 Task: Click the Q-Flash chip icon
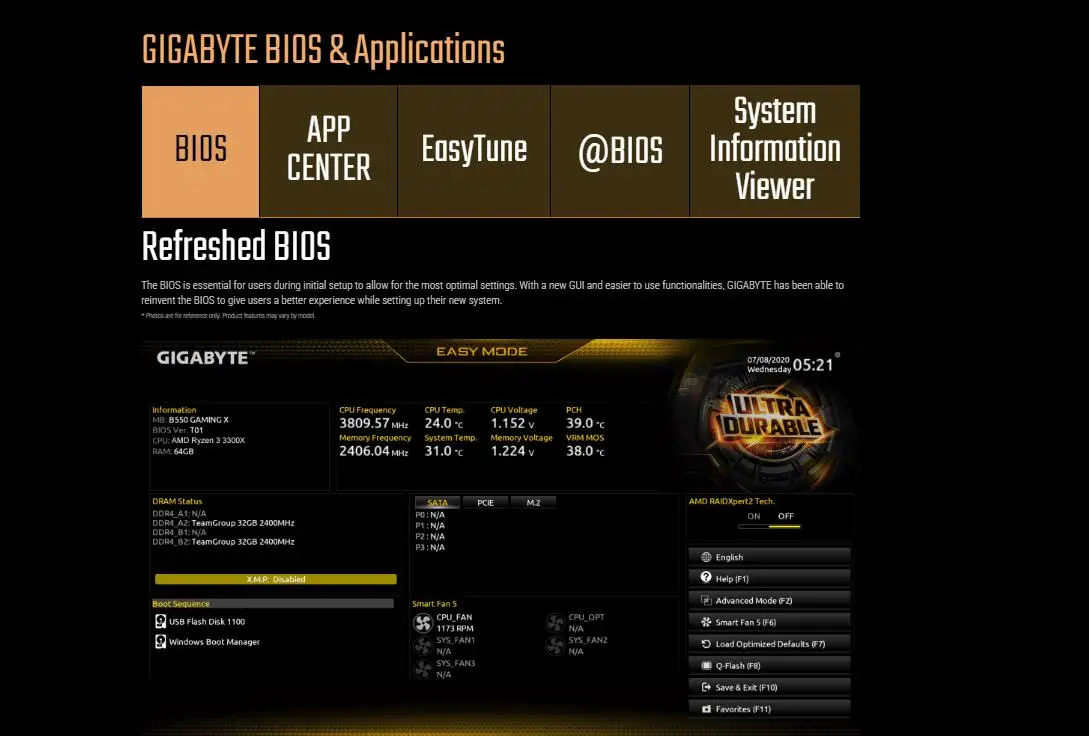pos(706,665)
